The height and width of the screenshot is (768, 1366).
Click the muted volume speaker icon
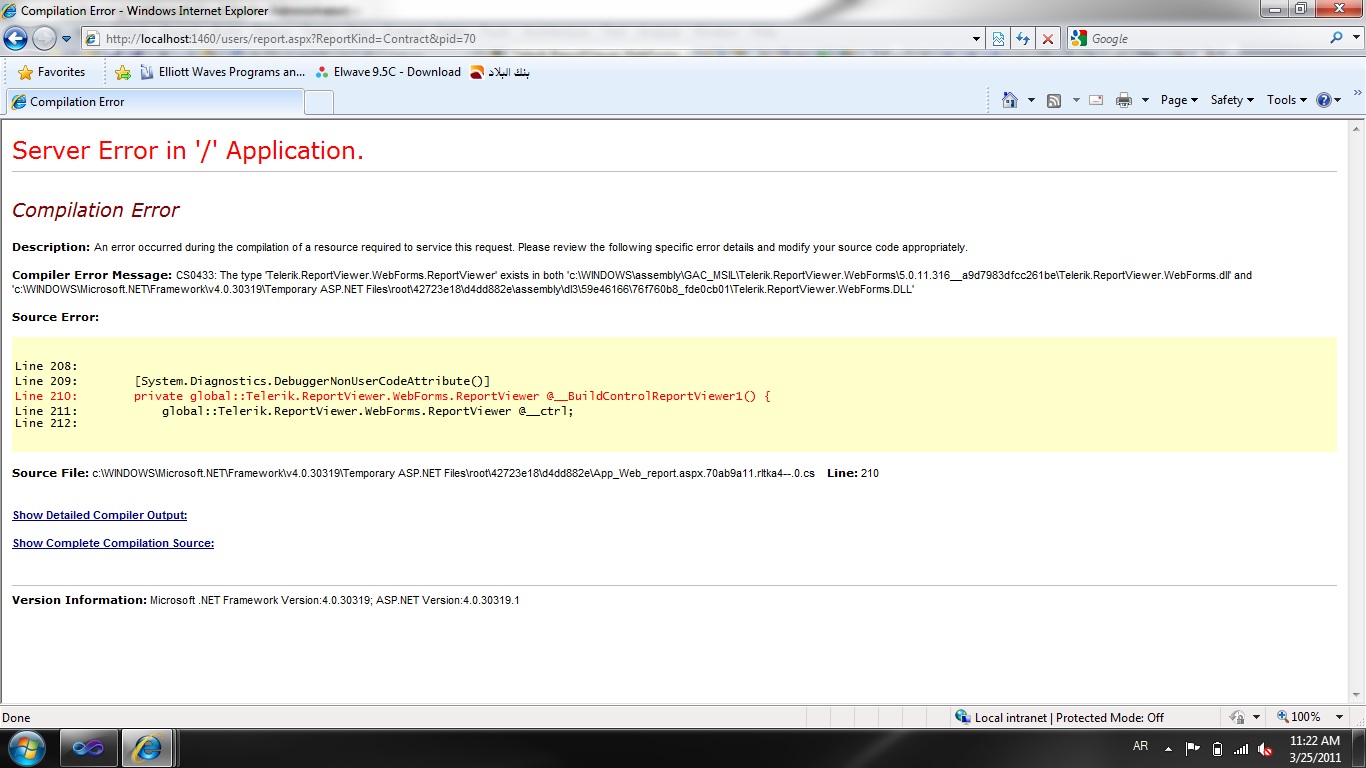pos(1266,748)
